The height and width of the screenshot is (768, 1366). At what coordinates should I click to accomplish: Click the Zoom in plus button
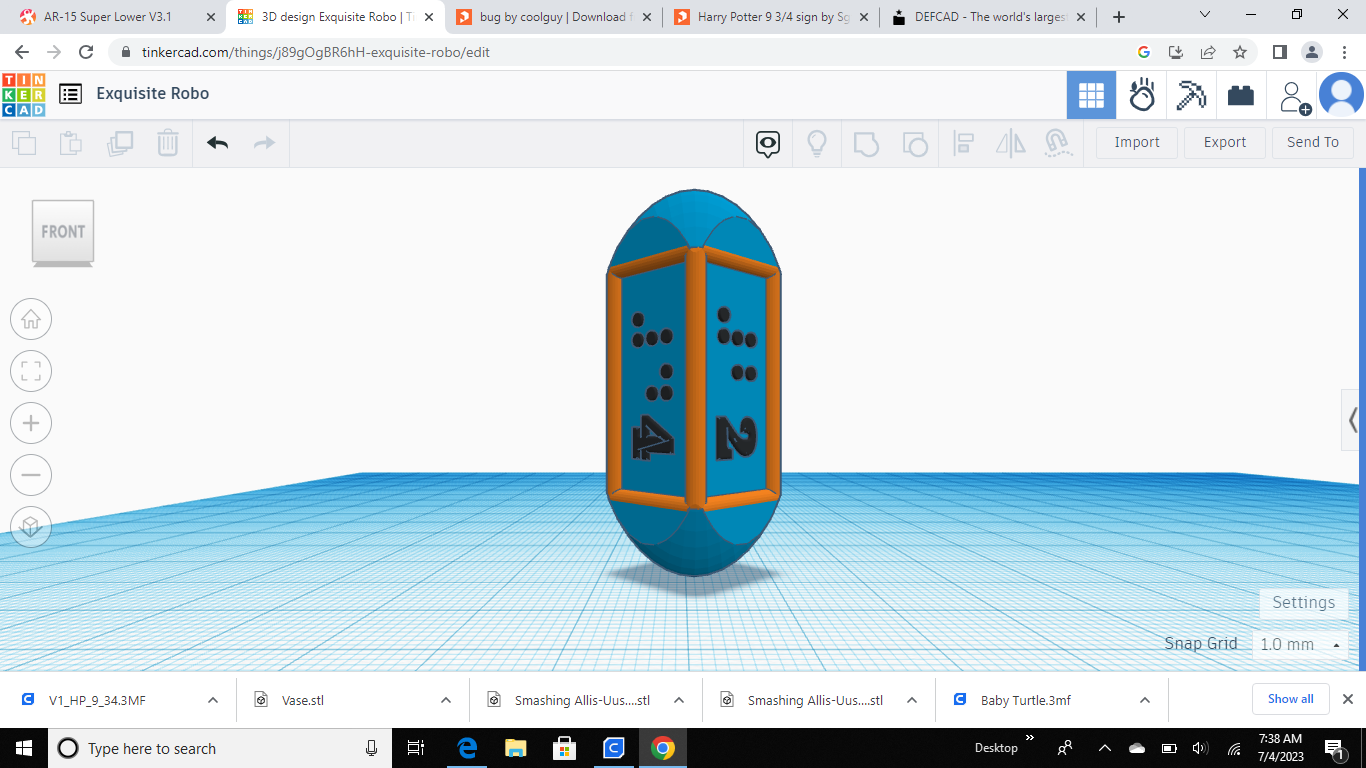tap(31, 423)
